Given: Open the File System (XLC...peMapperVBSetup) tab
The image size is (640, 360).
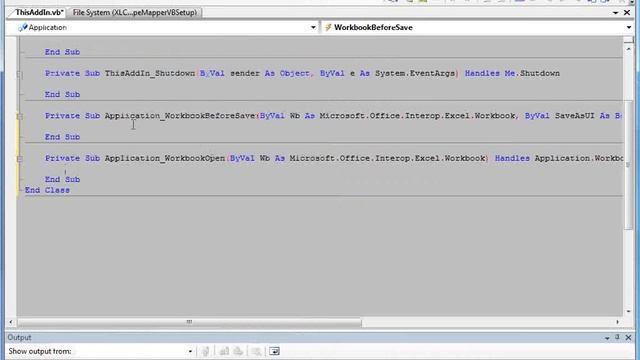Looking at the screenshot, I should click(x=135, y=13).
